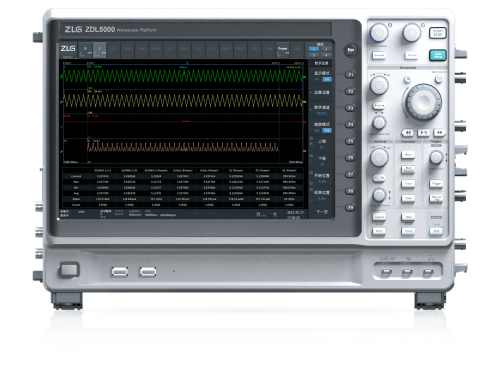Click the round Esc key beside the screen
The image size is (500, 375).
coord(350,50)
